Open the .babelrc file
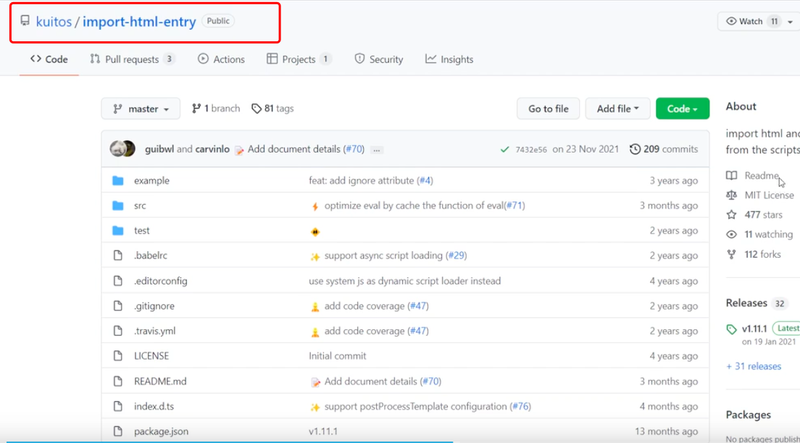 pos(151,256)
